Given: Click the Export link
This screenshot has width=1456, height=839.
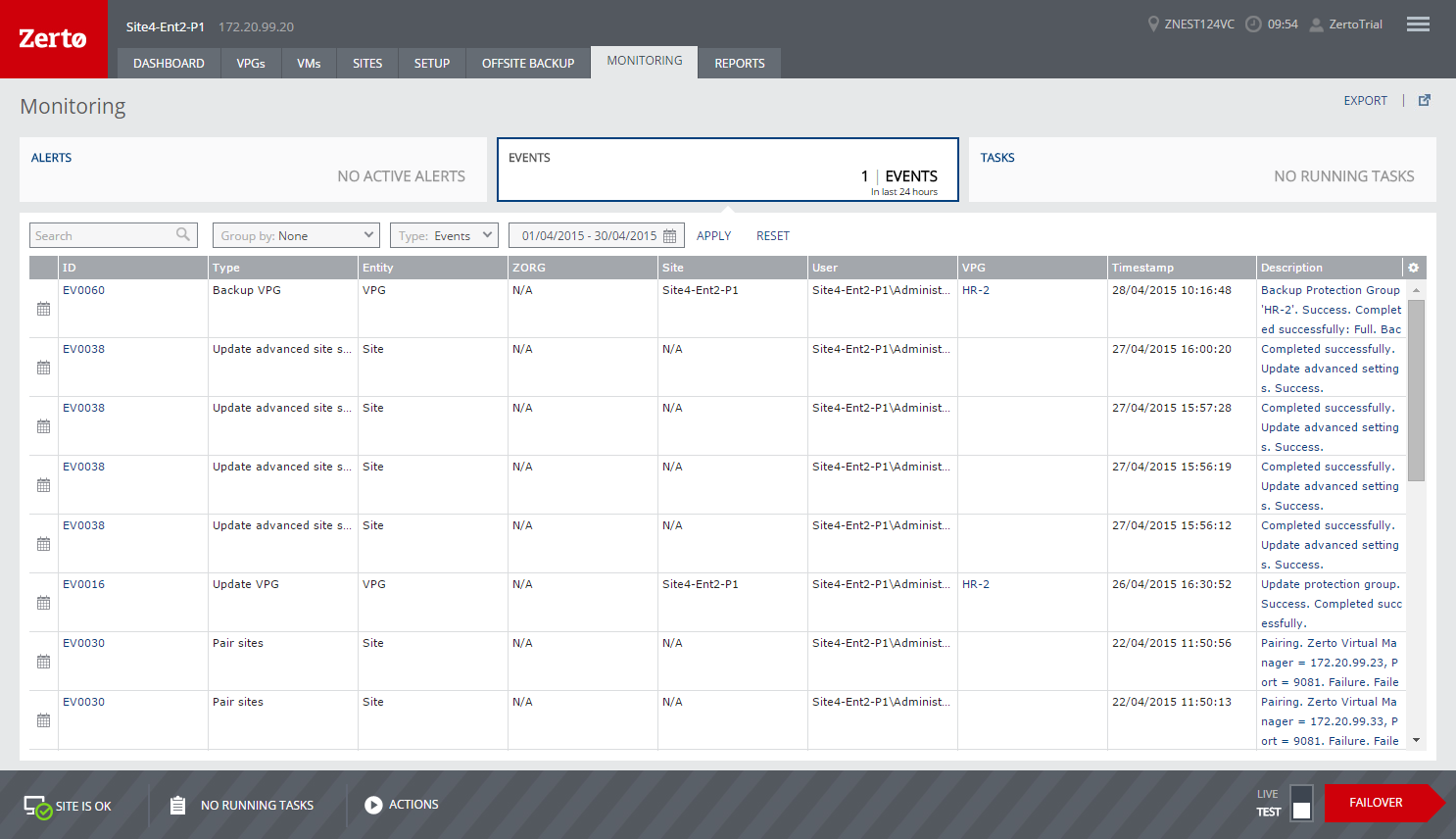Looking at the screenshot, I should 1365,101.
